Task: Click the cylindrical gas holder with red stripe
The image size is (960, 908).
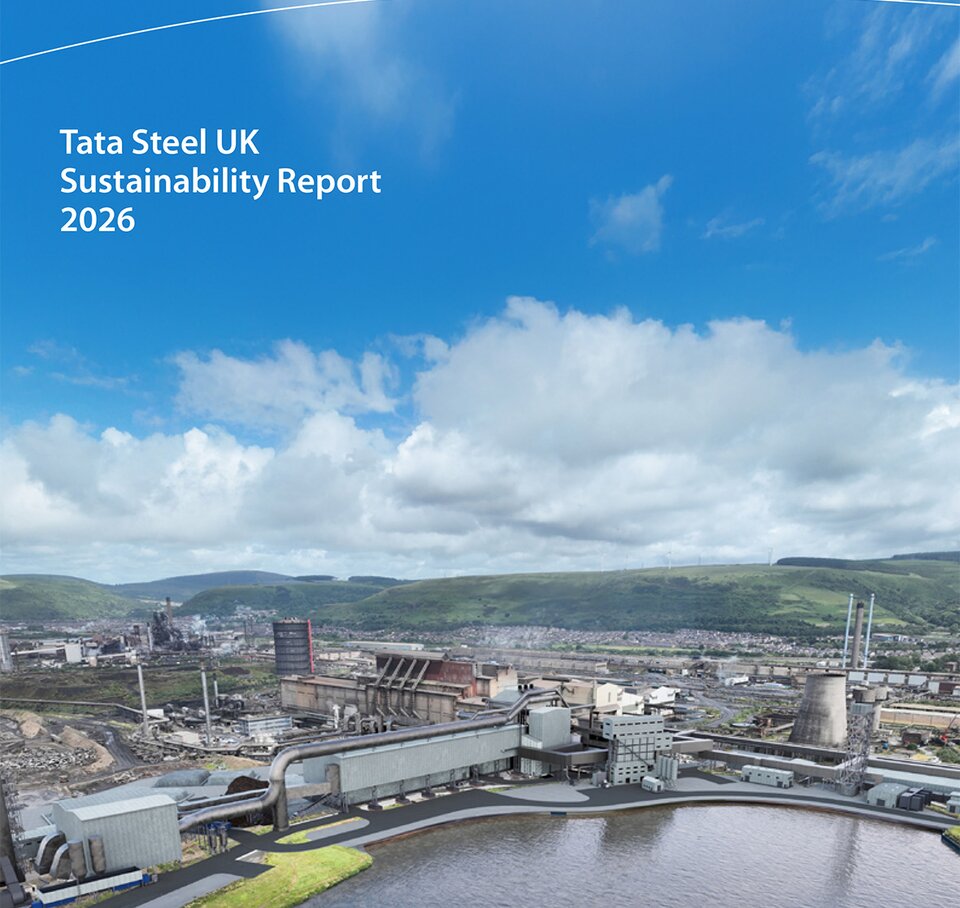Action: pos(294,647)
